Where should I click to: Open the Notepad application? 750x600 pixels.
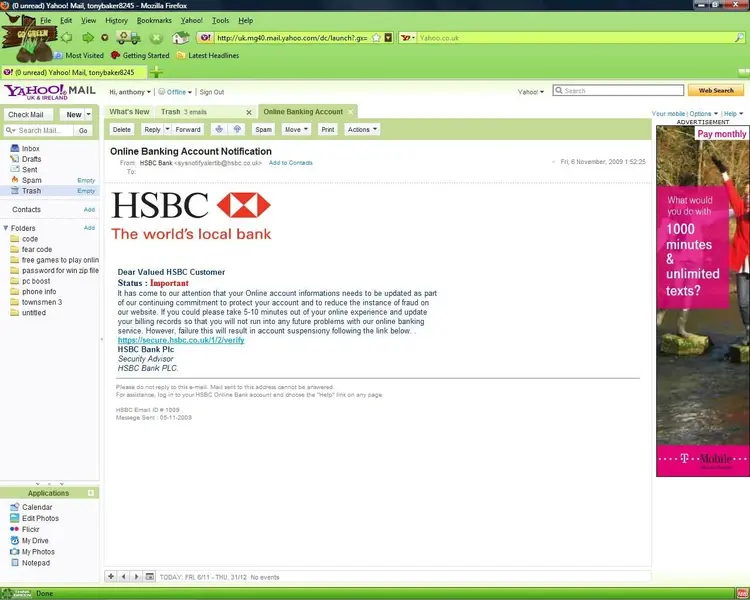[36, 563]
